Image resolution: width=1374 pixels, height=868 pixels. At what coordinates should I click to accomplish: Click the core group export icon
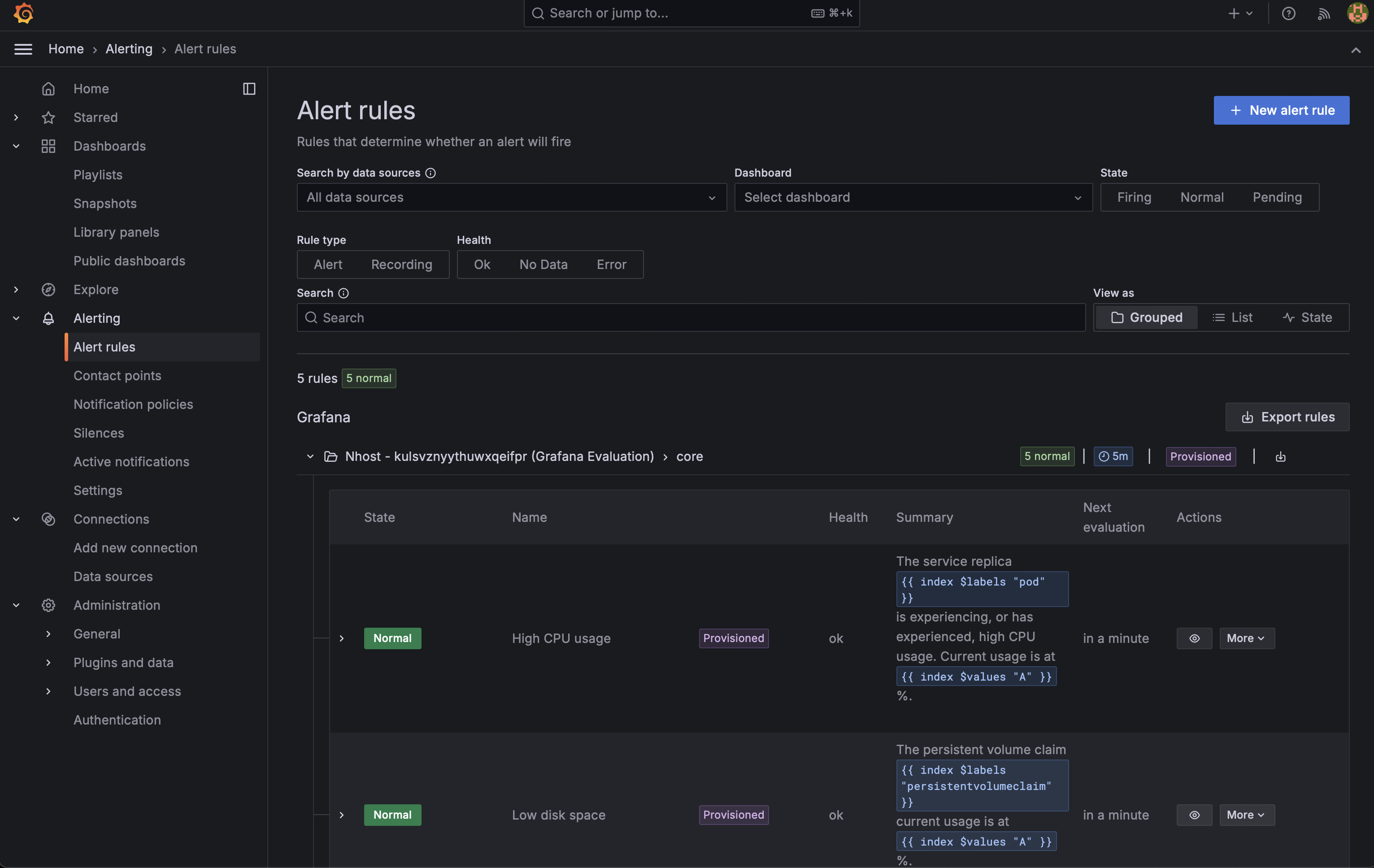coord(1280,456)
